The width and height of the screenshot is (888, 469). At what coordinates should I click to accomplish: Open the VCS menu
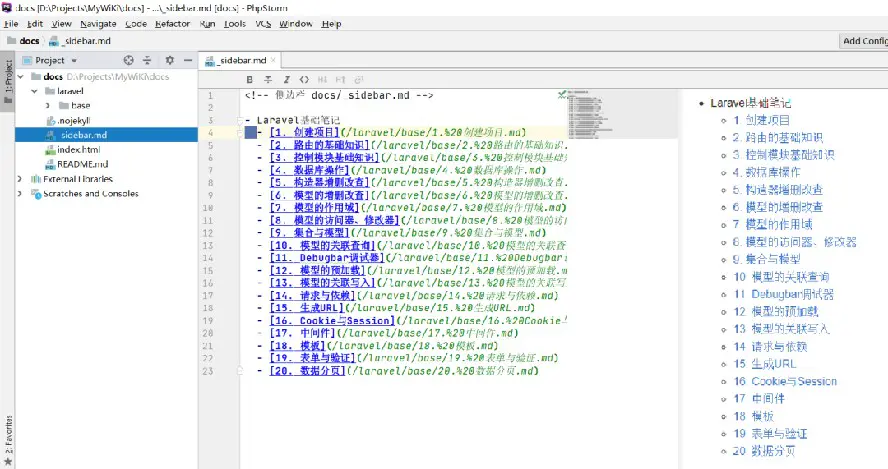click(263, 24)
